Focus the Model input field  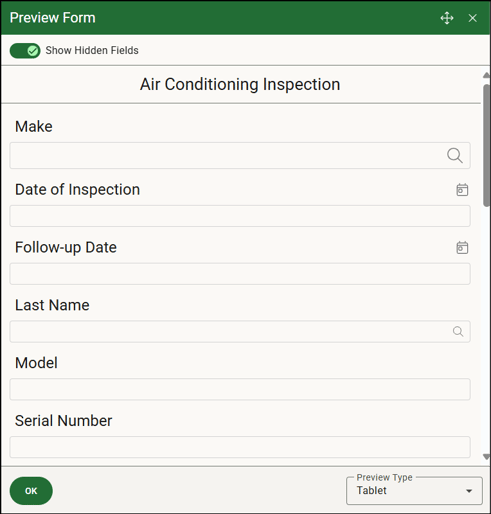(x=240, y=389)
